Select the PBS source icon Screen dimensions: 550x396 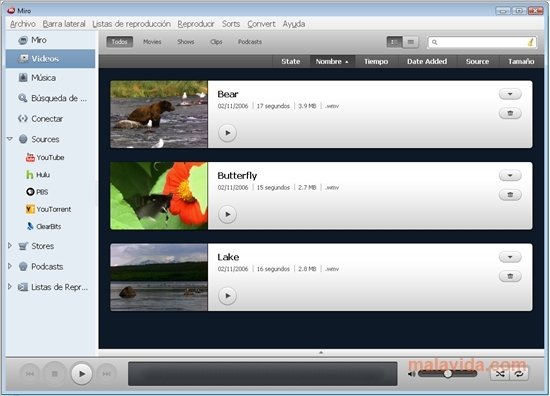point(30,192)
